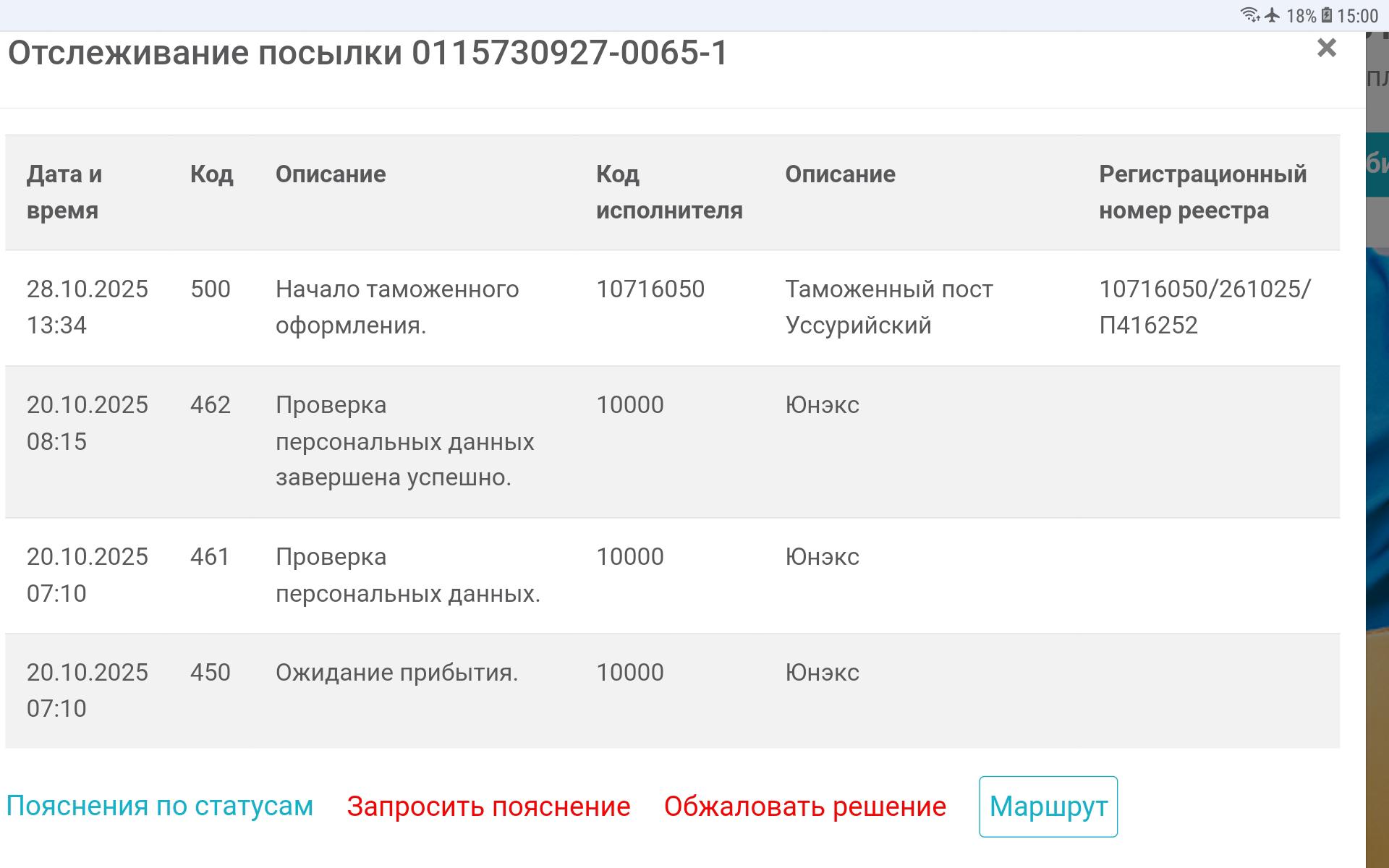Tap the 15:00 clock in status bar
Screen dimensions: 1389x868
click(x=1357, y=16)
